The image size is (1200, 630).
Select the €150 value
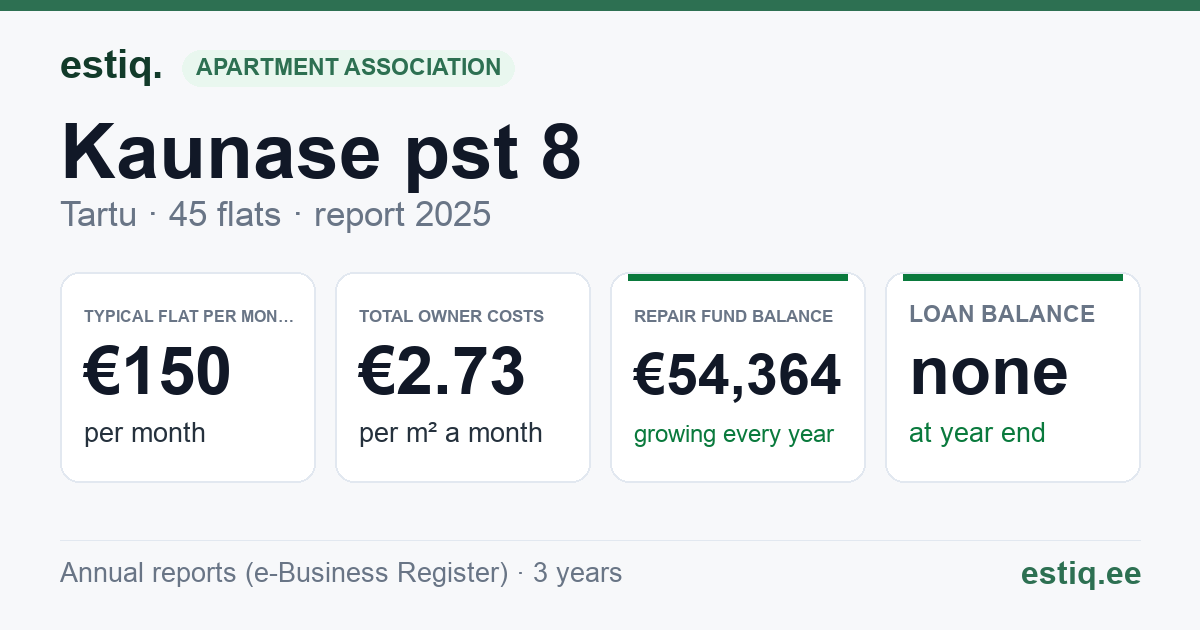pos(157,372)
